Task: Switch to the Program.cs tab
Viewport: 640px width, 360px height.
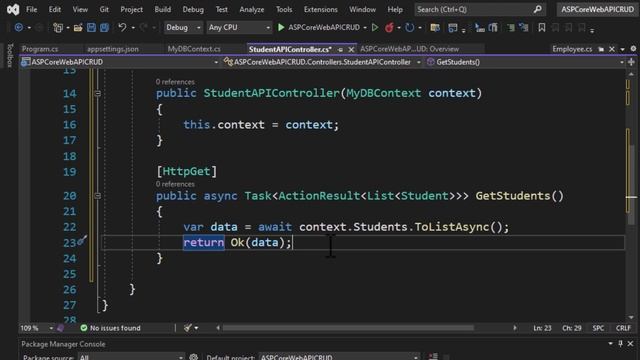Action: 40,49
